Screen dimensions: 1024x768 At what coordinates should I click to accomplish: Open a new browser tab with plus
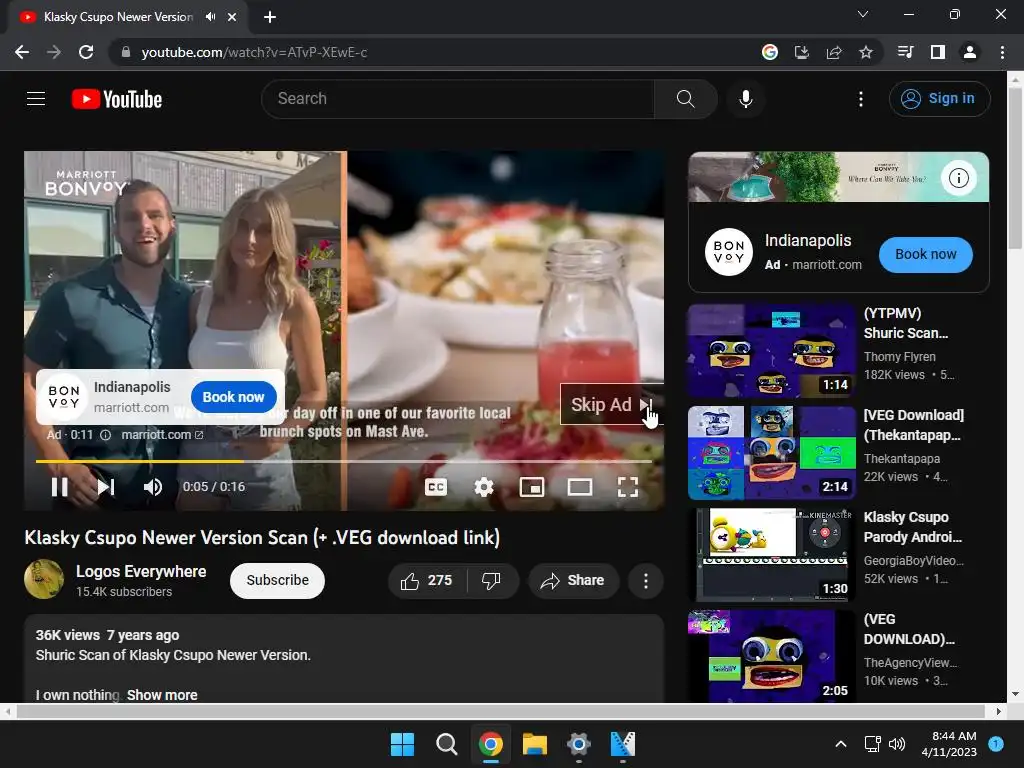pos(270,17)
